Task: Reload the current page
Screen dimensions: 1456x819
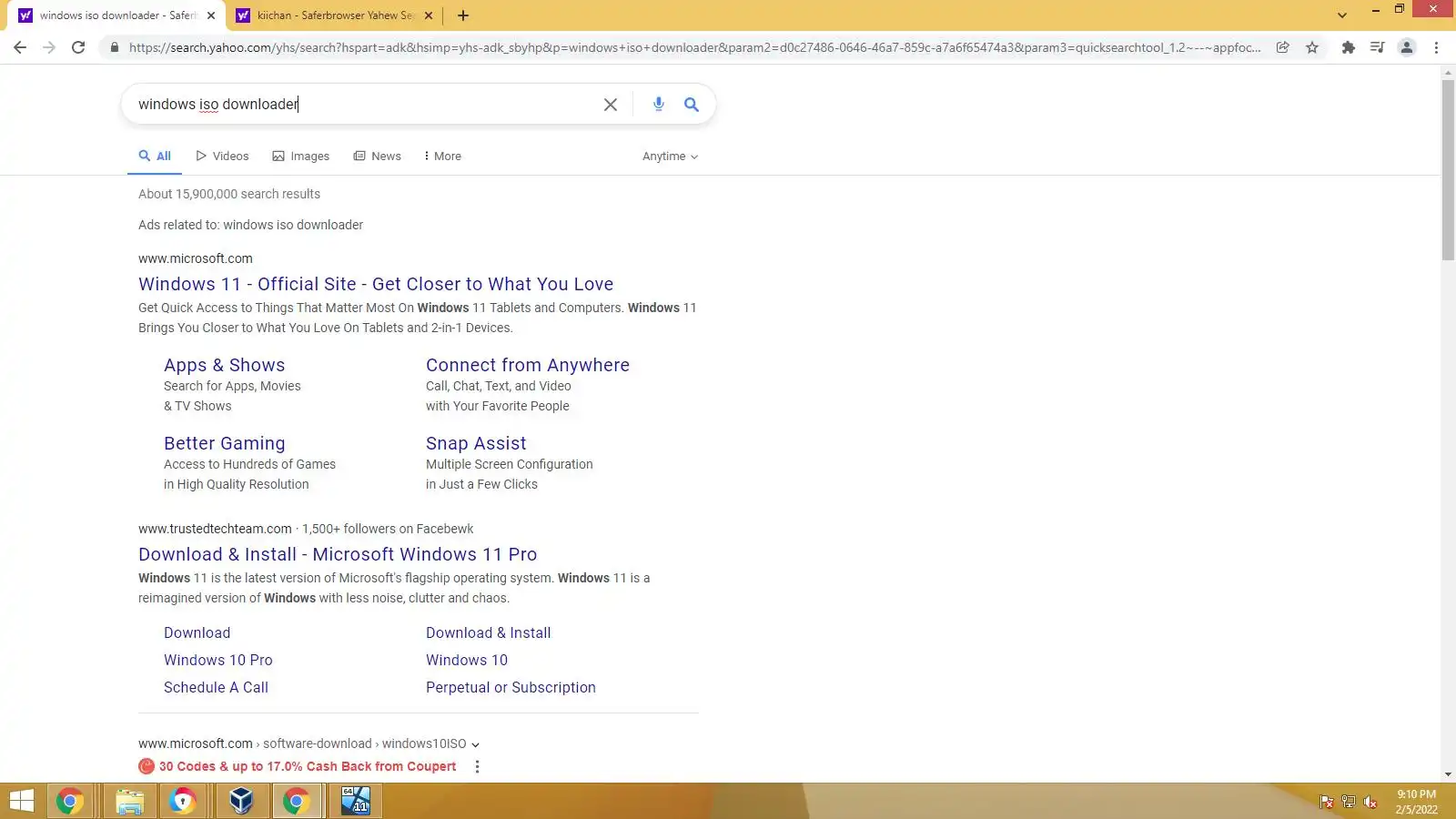Action: (x=78, y=47)
